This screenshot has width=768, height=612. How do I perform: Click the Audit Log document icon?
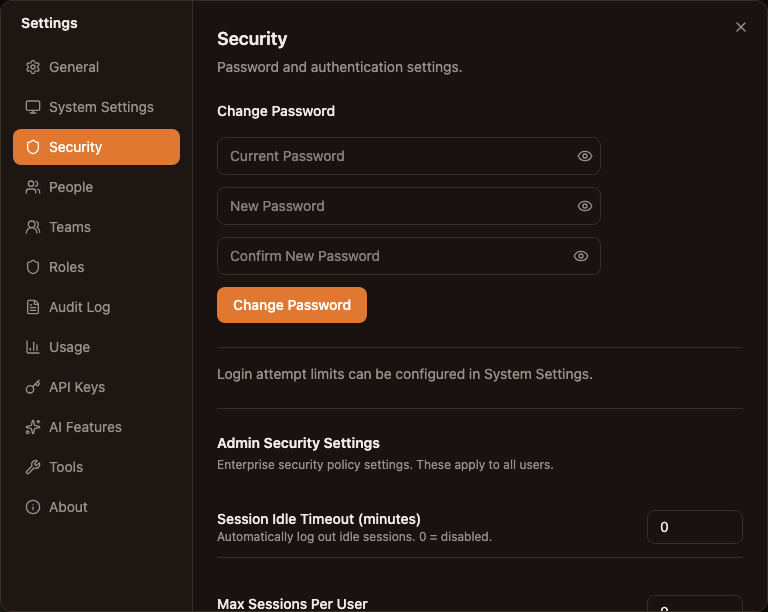33,307
